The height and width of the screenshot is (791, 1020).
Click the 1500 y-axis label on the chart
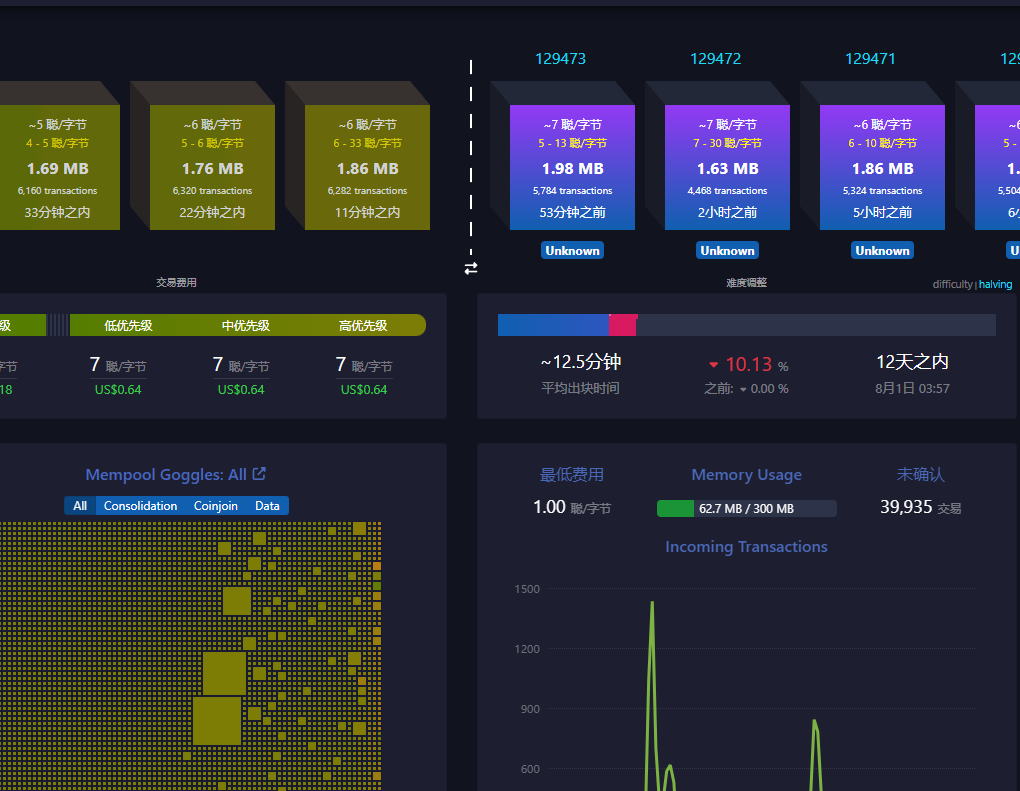click(x=527, y=589)
